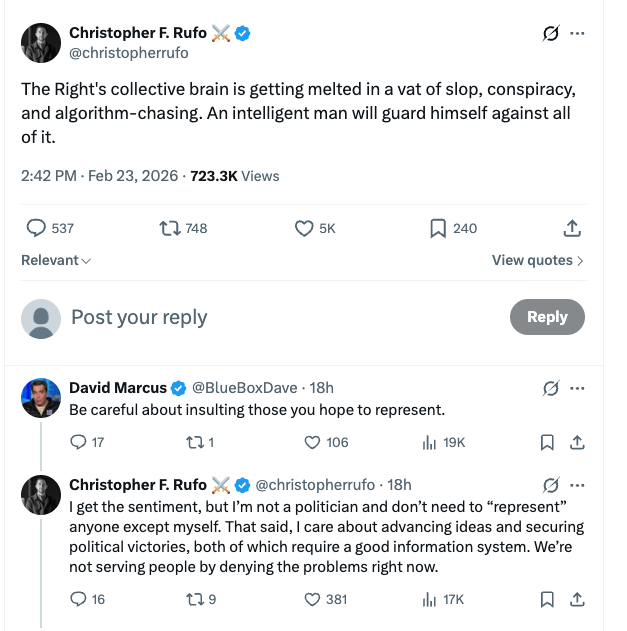Click the Grok icon on main post

click(x=550, y=33)
